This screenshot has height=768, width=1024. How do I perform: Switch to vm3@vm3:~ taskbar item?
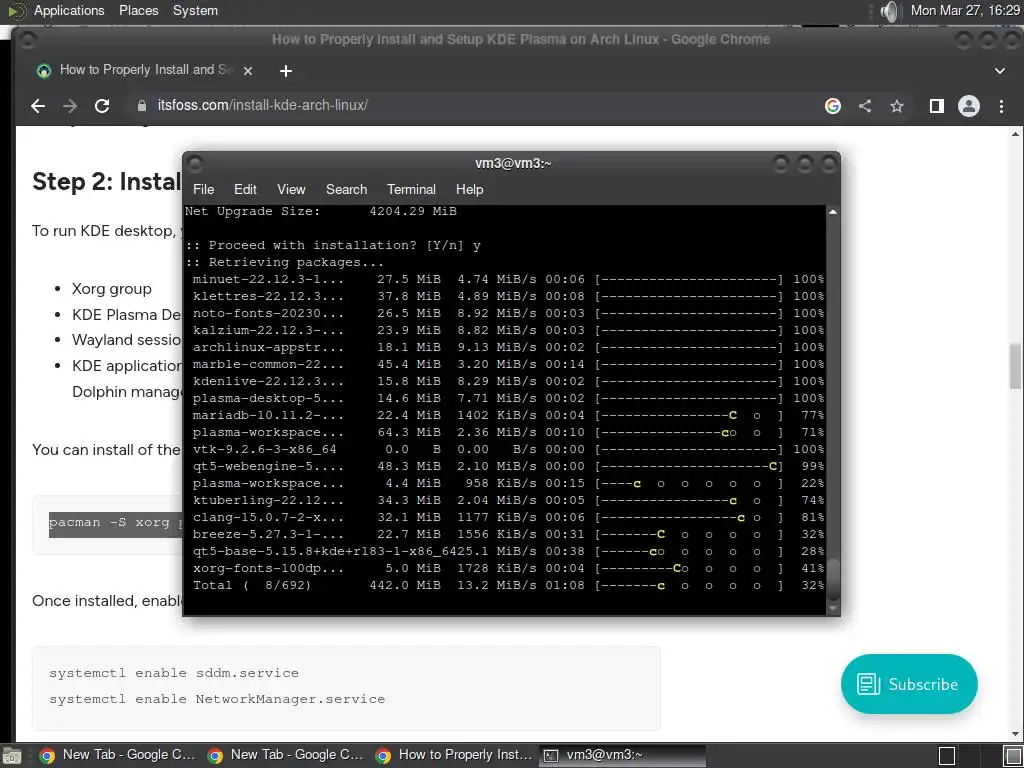click(622, 755)
